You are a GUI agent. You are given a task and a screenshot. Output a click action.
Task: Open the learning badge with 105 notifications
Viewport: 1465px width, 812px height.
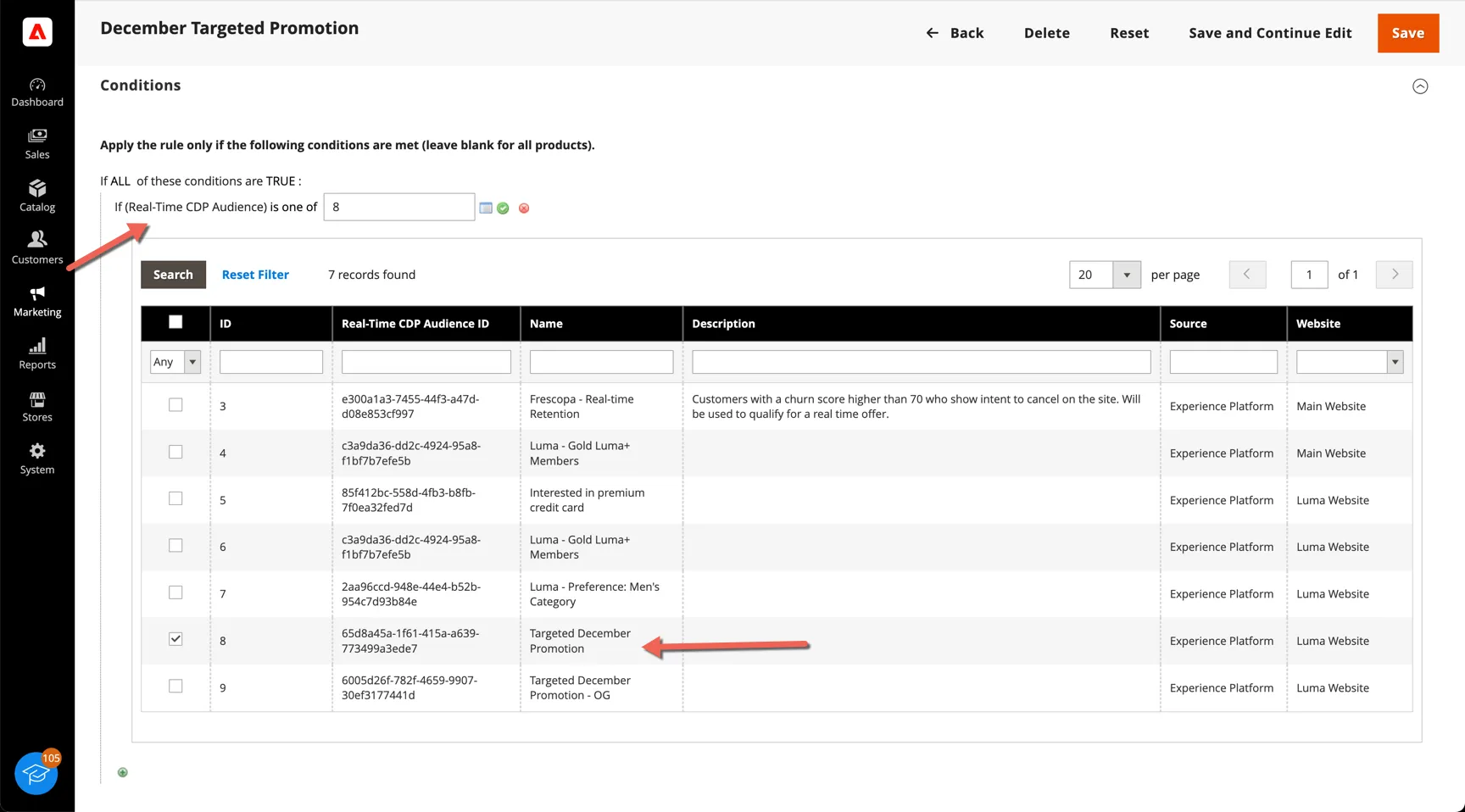coord(36,772)
